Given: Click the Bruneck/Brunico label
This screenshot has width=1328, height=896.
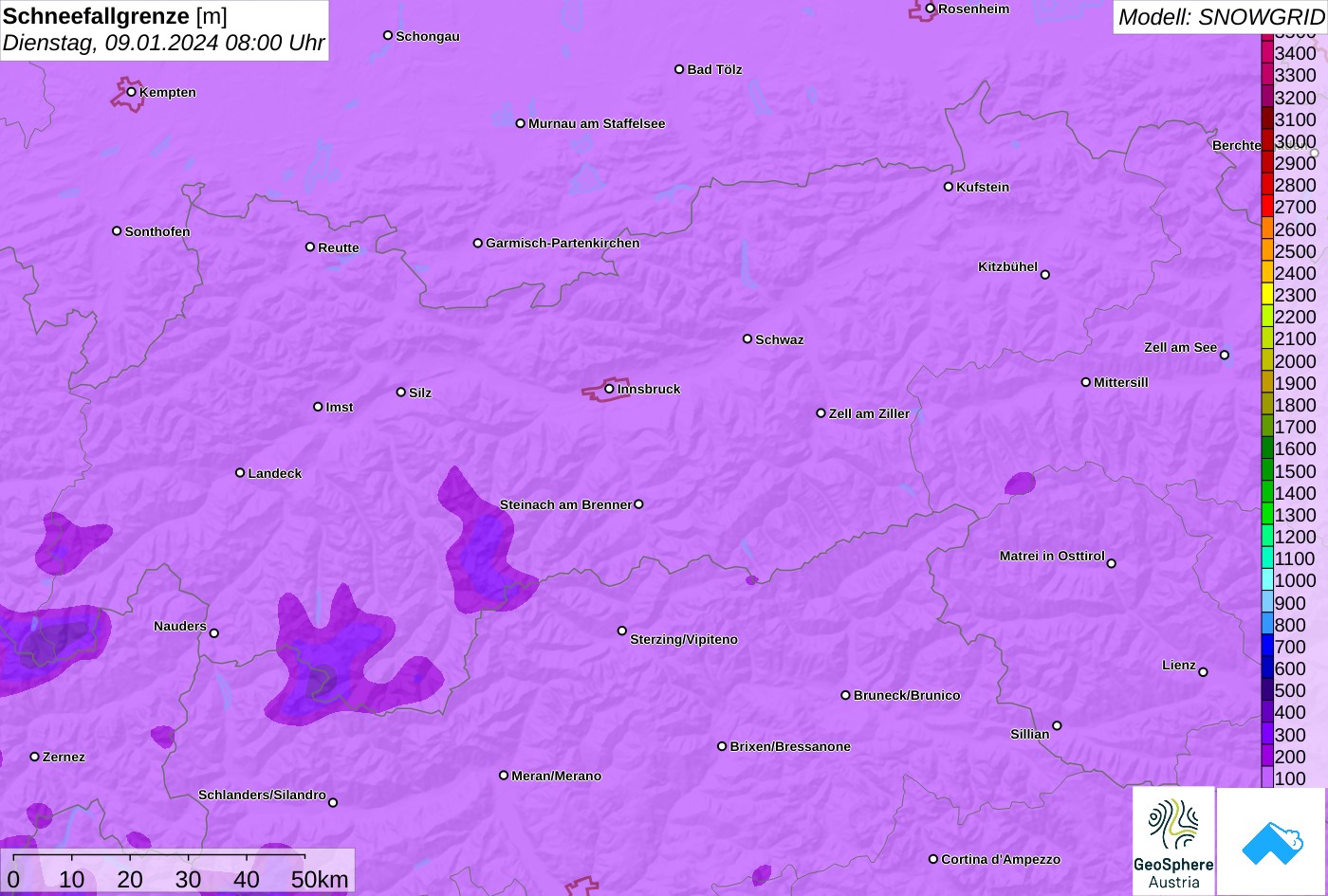Looking at the screenshot, I should point(907,695).
